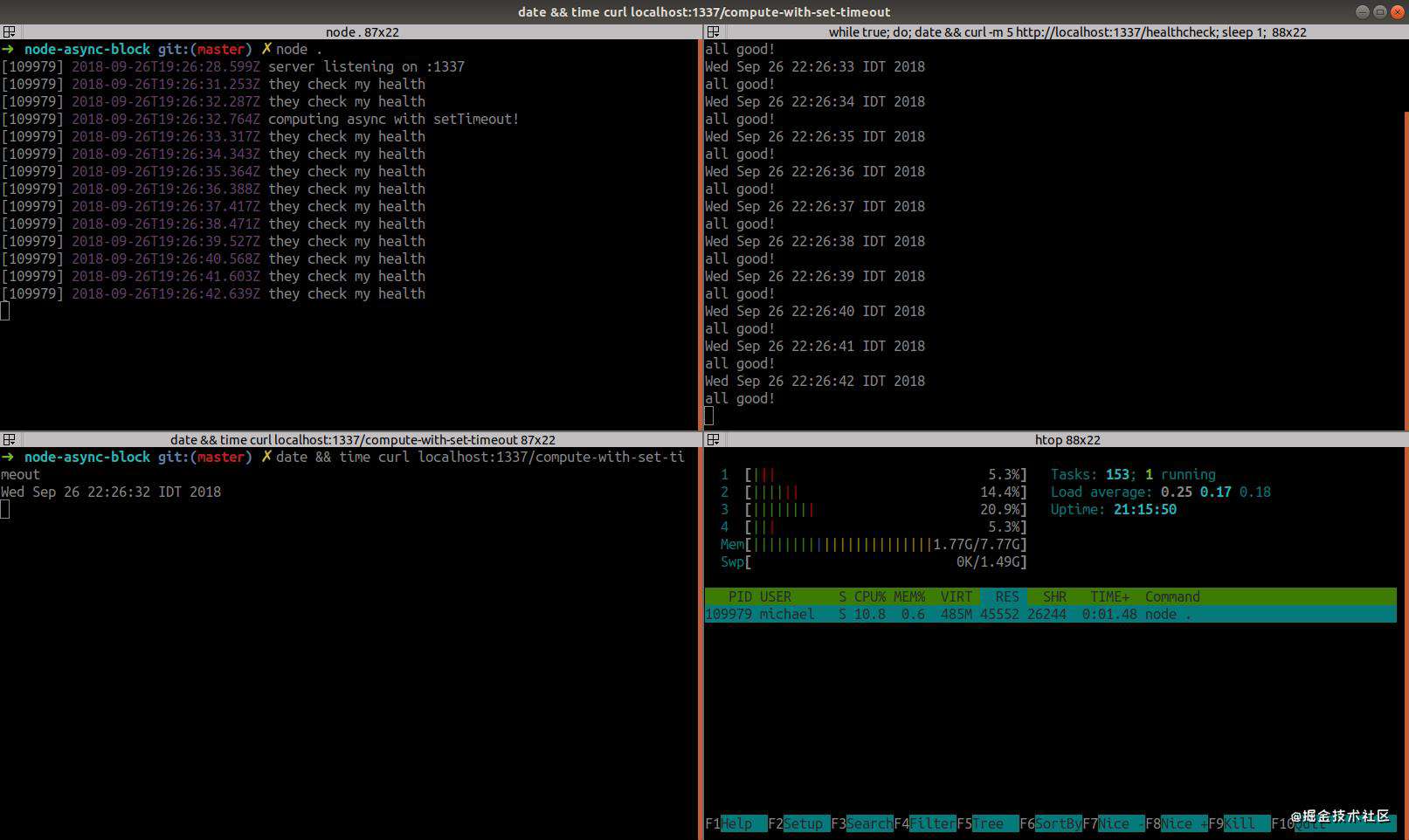The image size is (1409, 840).
Task: Click the cursor block in the 'node .' pane
Action: click(5, 311)
